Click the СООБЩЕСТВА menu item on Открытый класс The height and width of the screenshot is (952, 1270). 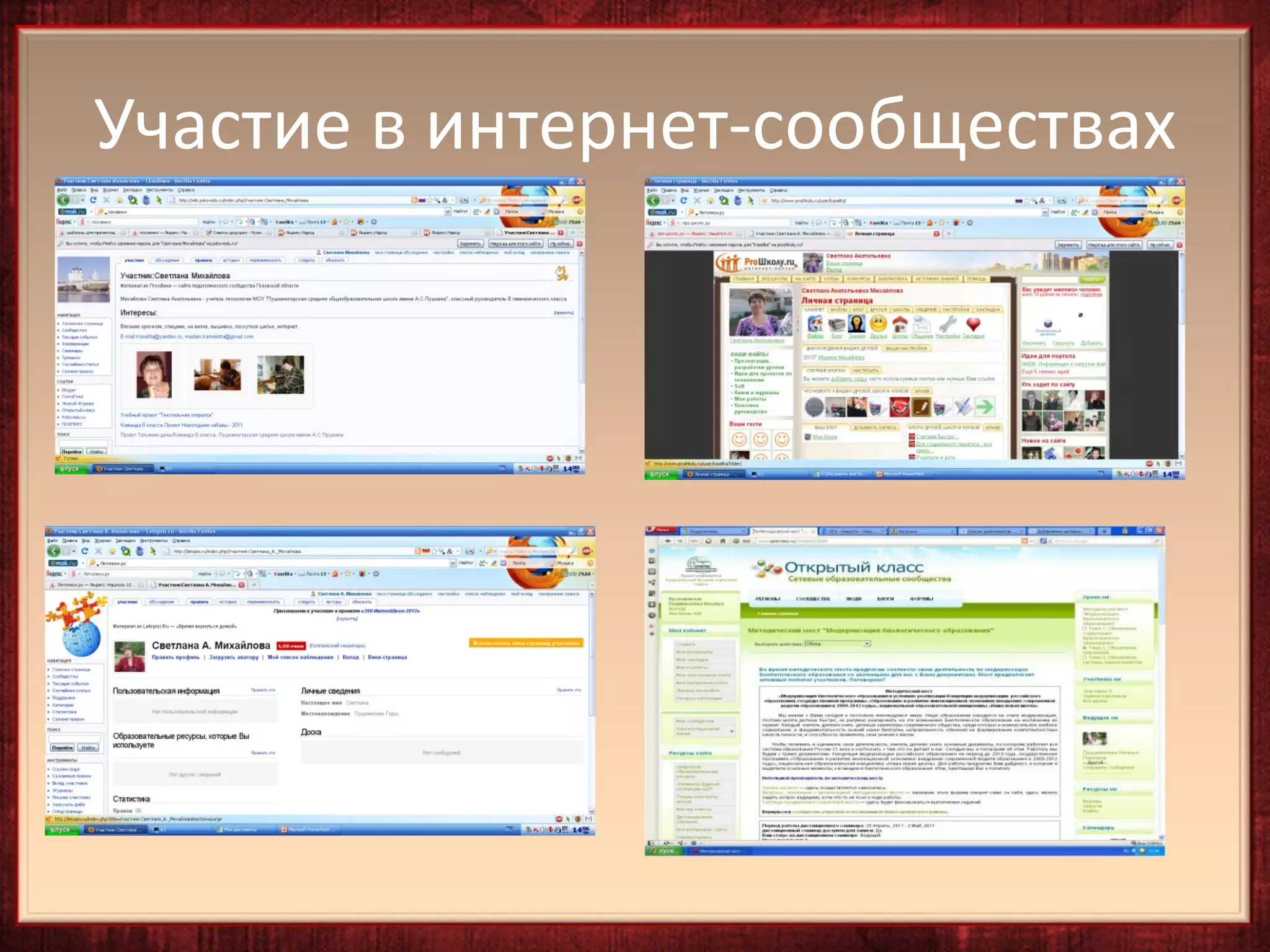pyautogui.click(x=812, y=599)
